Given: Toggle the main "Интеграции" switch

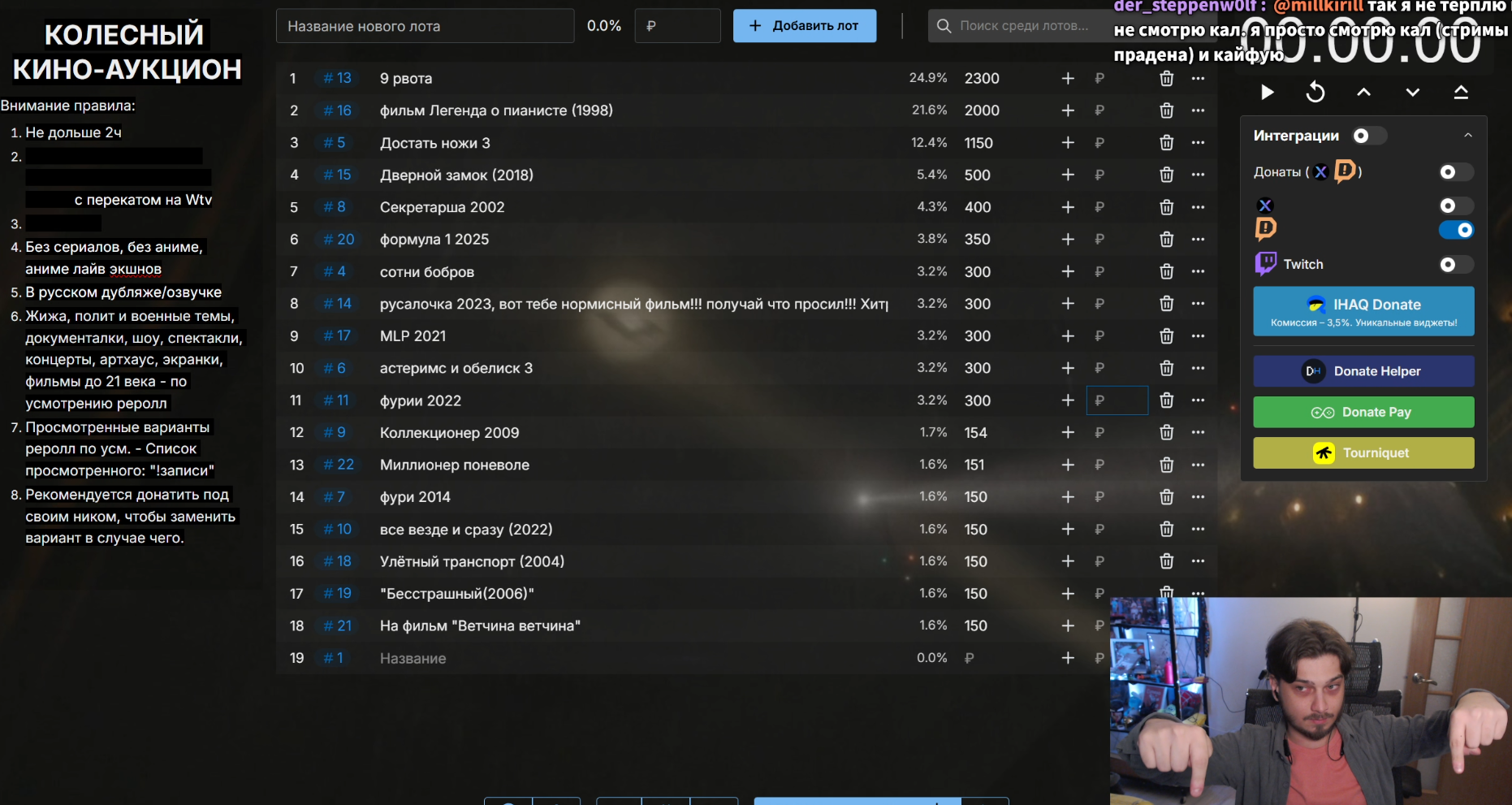Looking at the screenshot, I should tap(1368, 136).
